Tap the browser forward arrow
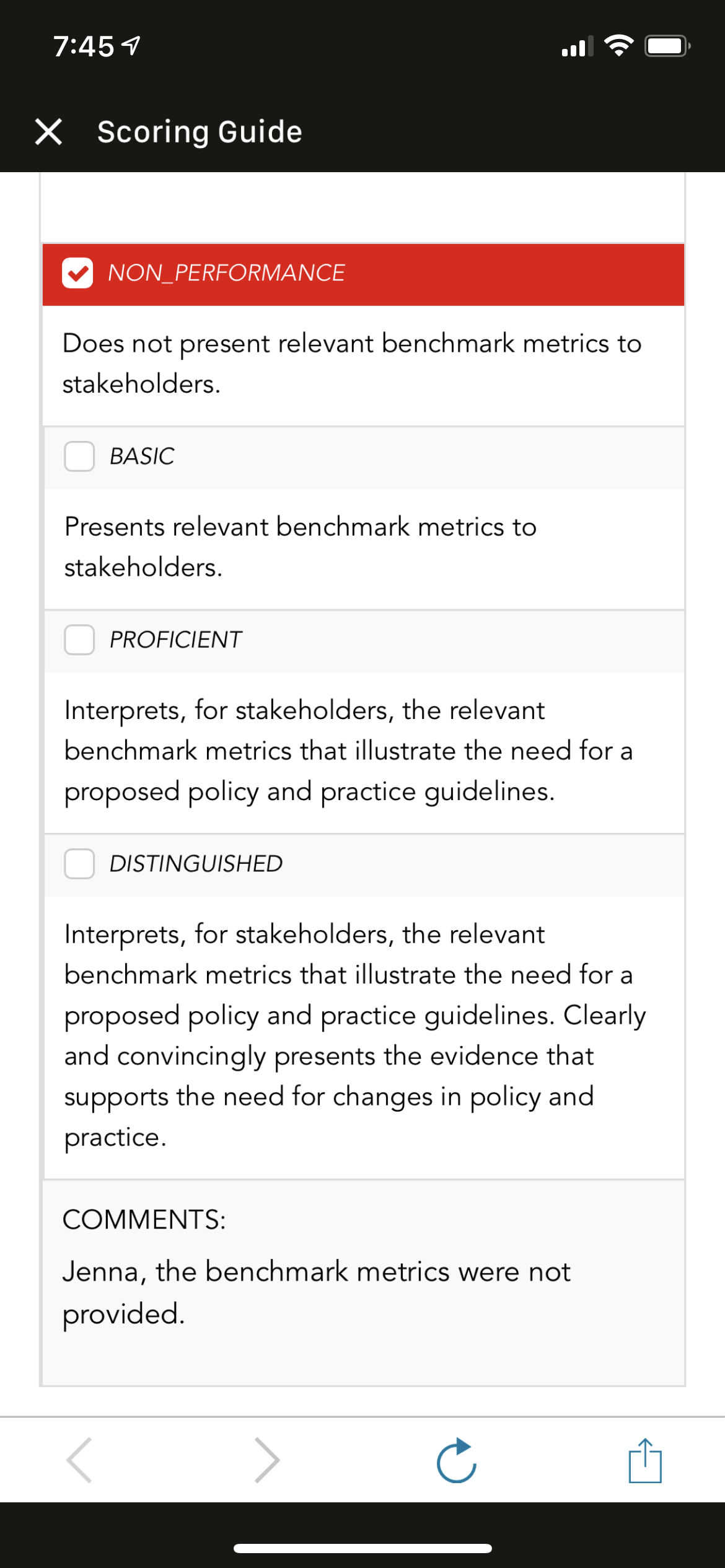The width and height of the screenshot is (725, 1568). point(268,1460)
